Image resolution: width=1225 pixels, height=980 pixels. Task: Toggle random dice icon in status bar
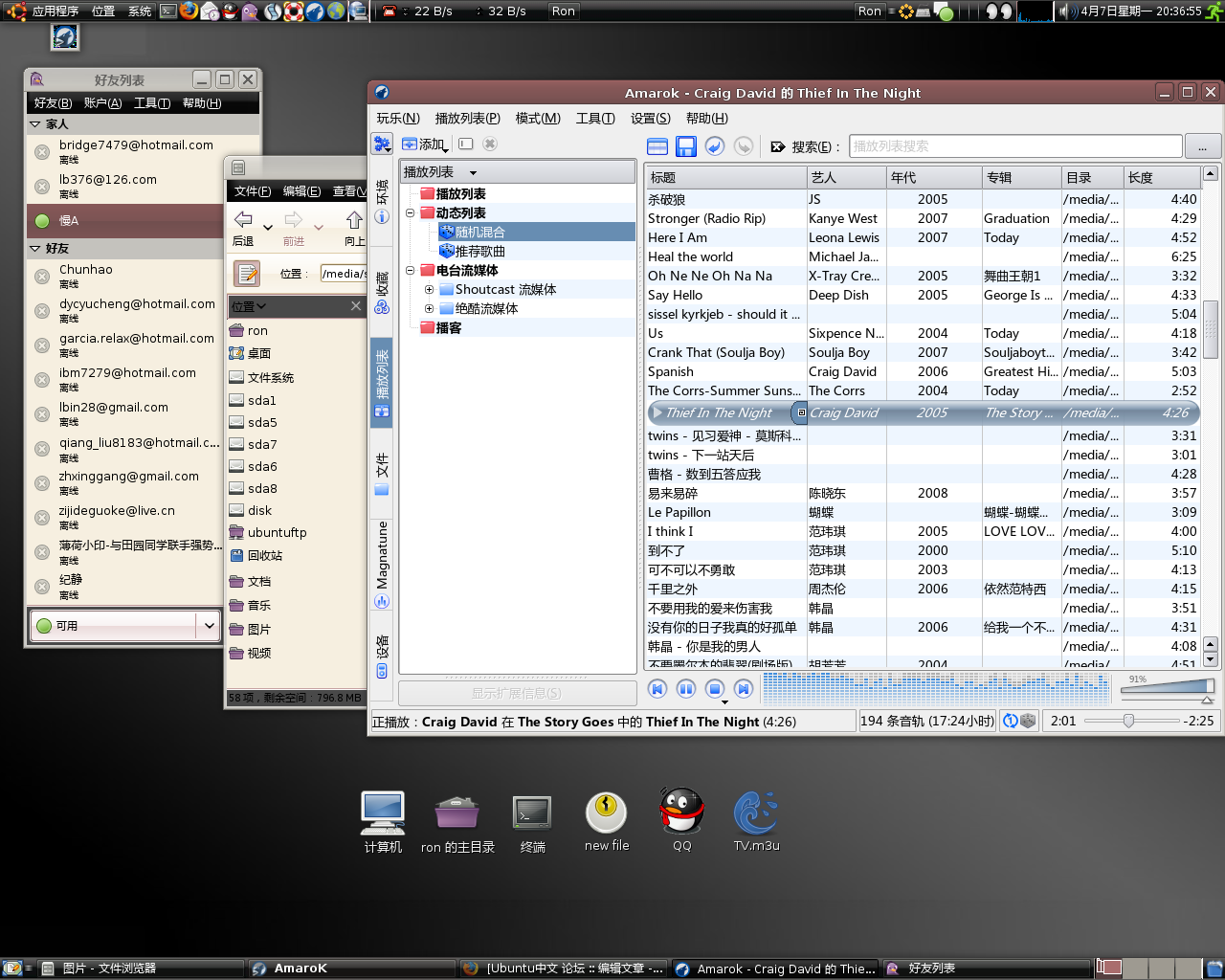pyautogui.click(x=1029, y=721)
